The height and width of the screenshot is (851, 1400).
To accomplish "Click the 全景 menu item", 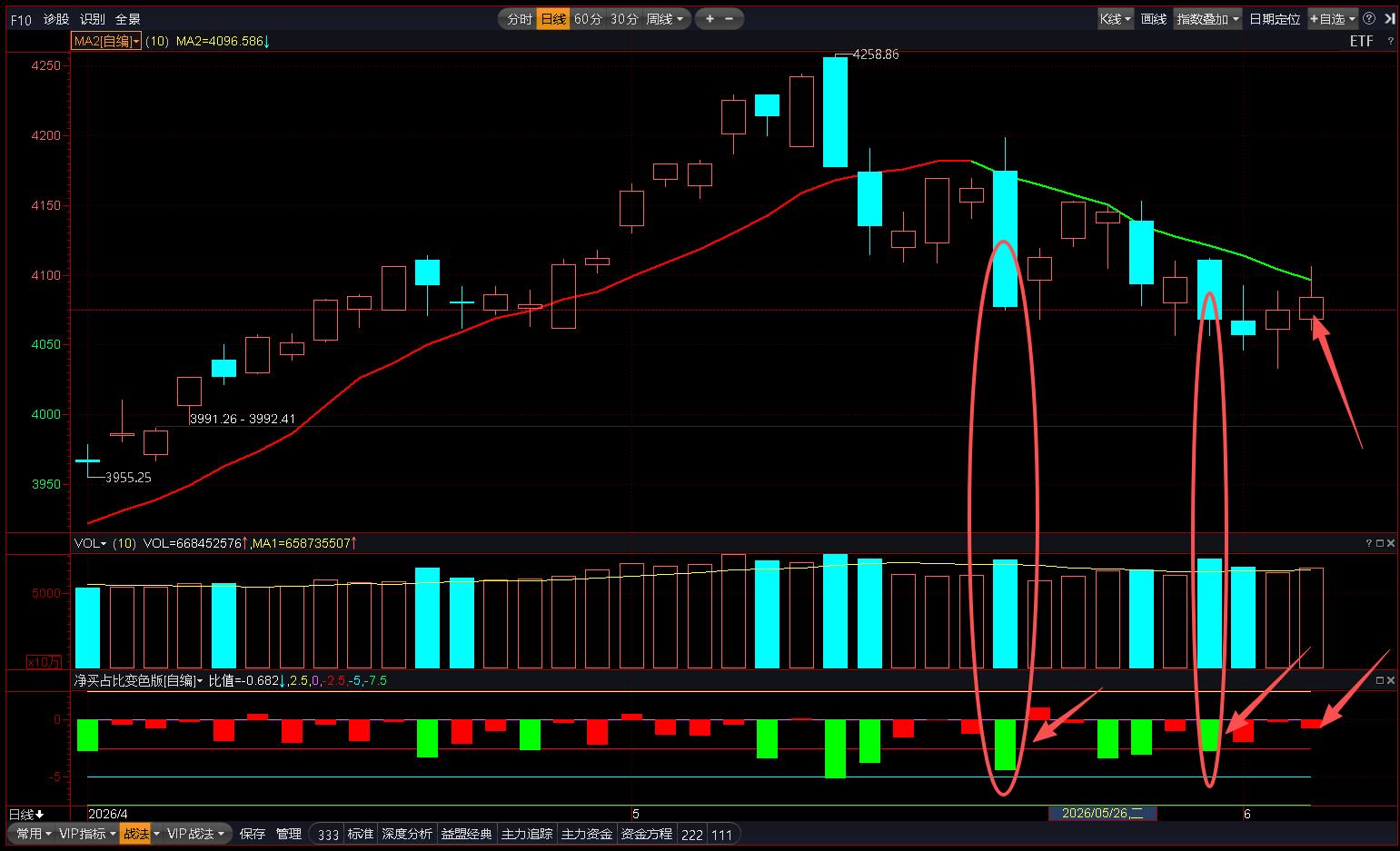I will (128, 19).
